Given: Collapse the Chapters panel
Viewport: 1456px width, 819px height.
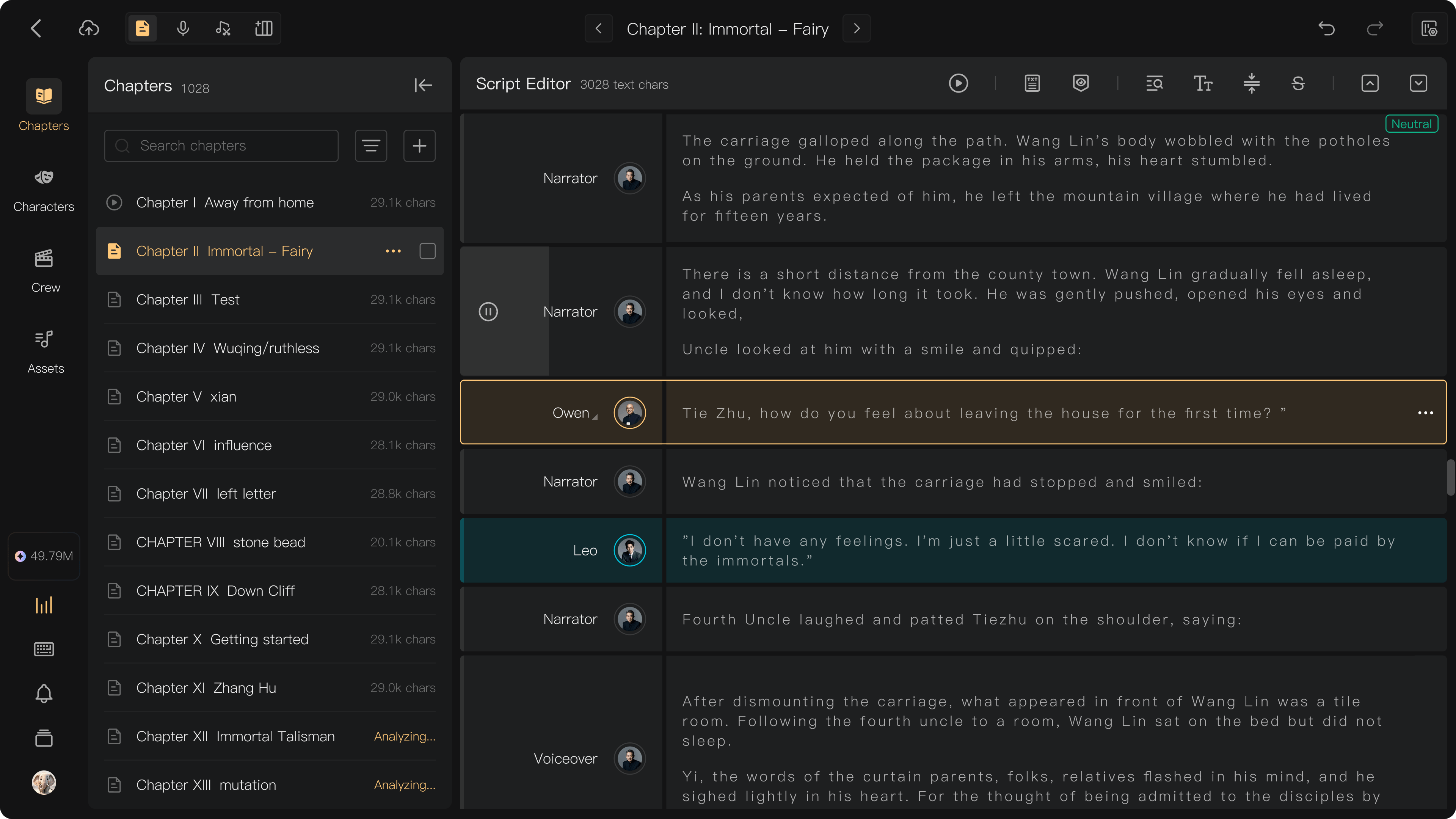Looking at the screenshot, I should pos(423,85).
